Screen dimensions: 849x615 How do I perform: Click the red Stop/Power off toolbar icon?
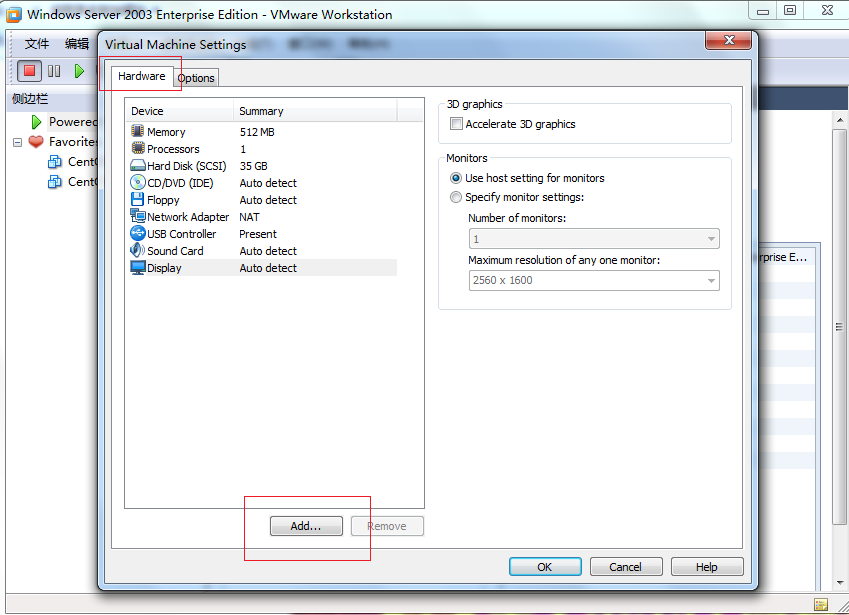29,71
